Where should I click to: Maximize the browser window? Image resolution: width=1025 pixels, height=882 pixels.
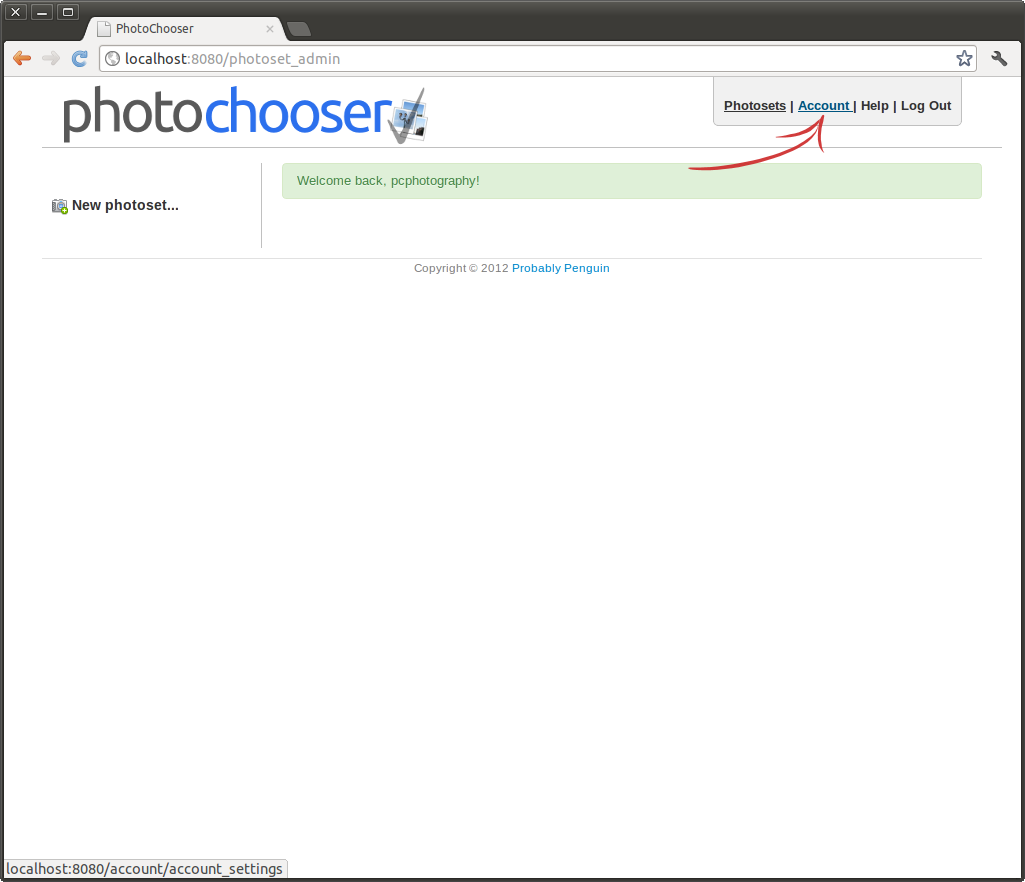[x=68, y=12]
